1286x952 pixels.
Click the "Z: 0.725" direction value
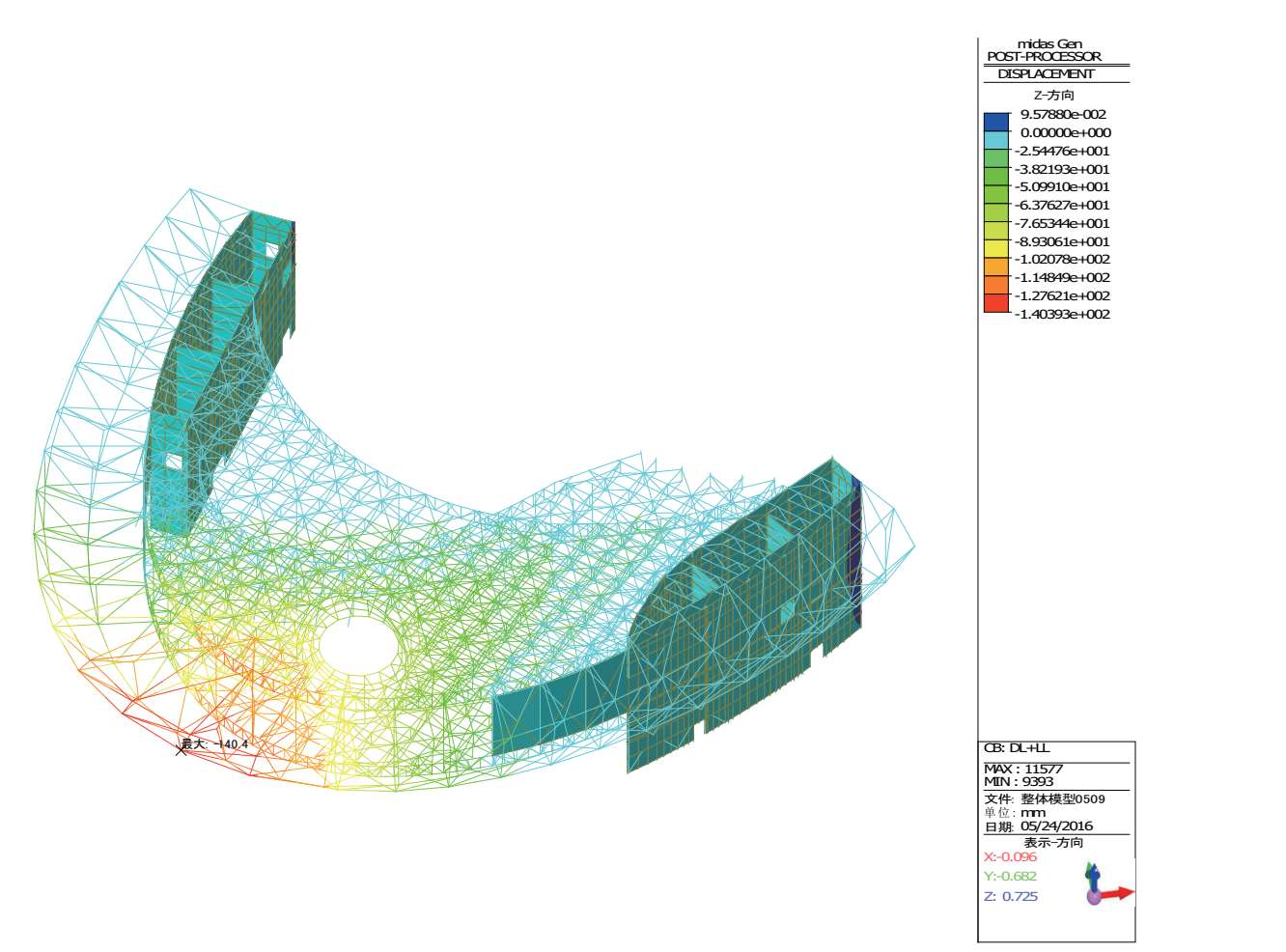pyautogui.click(x=1011, y=896)
